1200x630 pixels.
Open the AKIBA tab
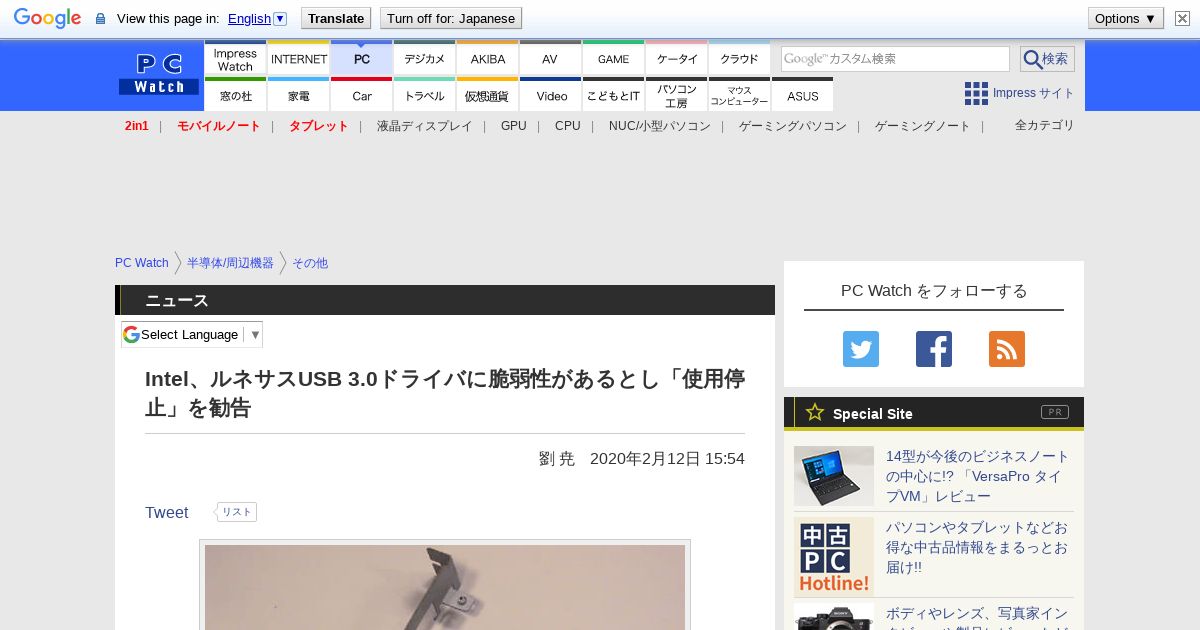[x=487, y=59]
